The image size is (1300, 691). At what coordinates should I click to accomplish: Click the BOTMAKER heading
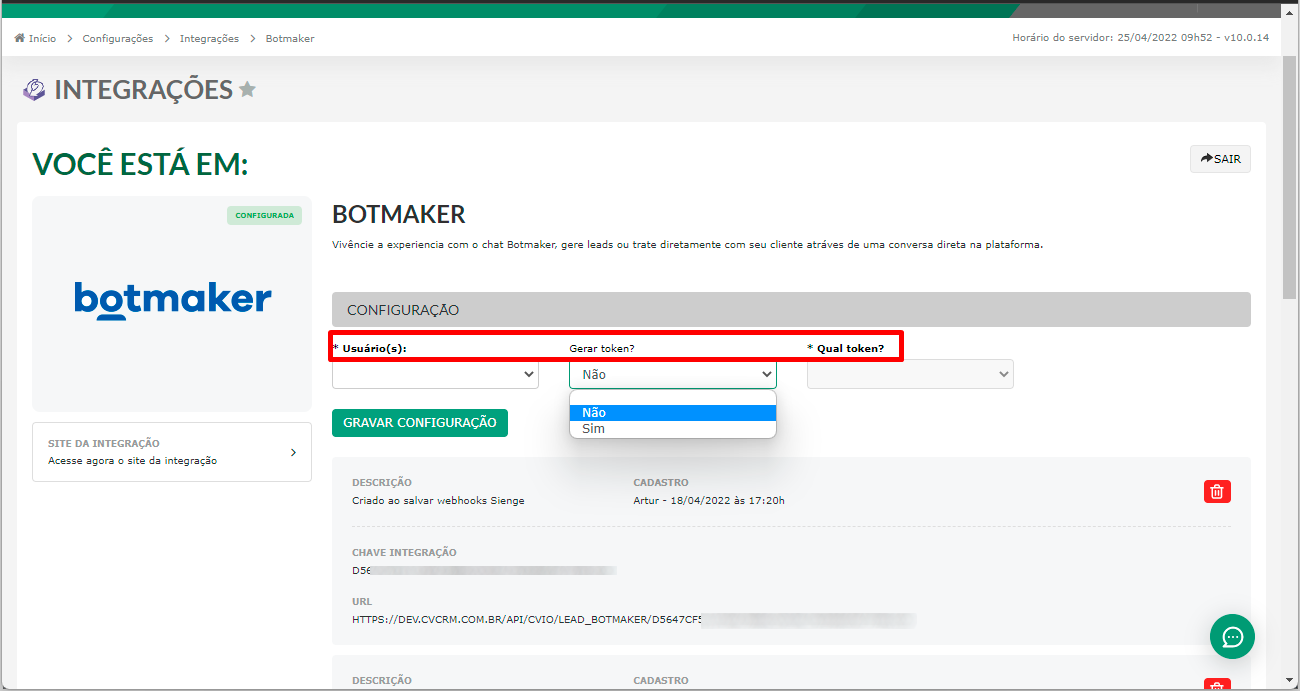pos(399,214)
